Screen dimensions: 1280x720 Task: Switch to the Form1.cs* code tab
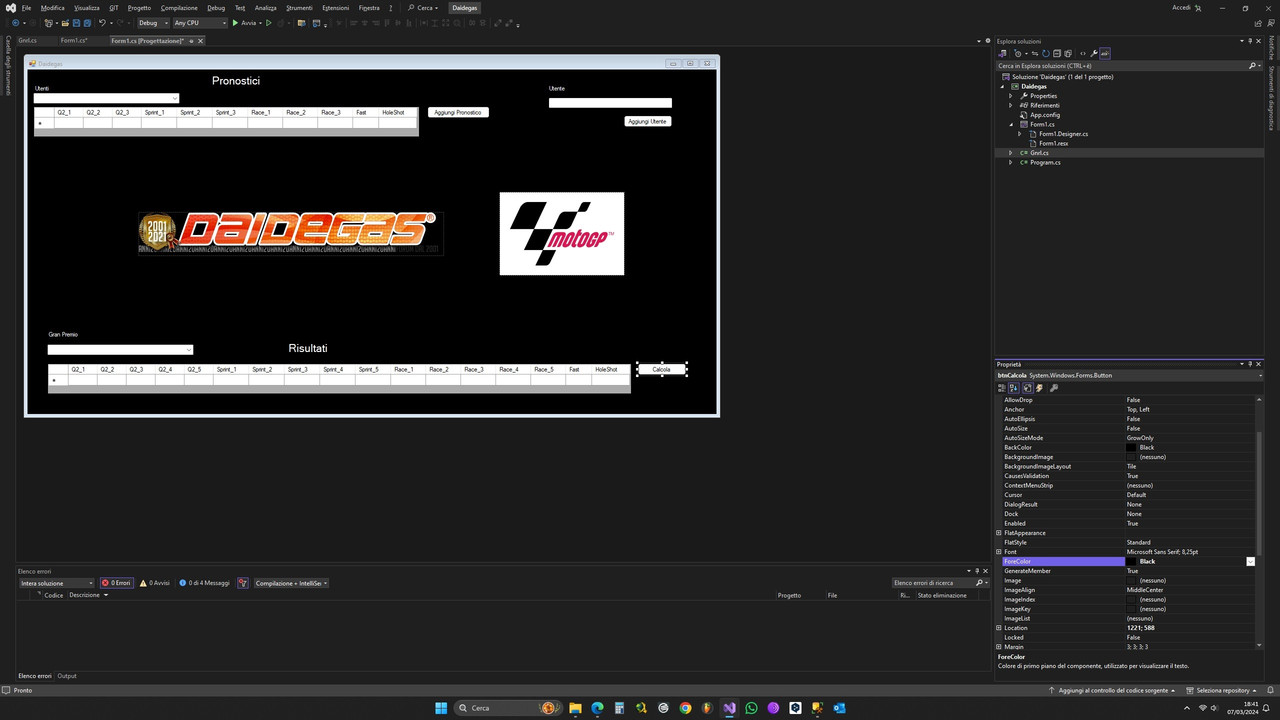pos(74,41)
